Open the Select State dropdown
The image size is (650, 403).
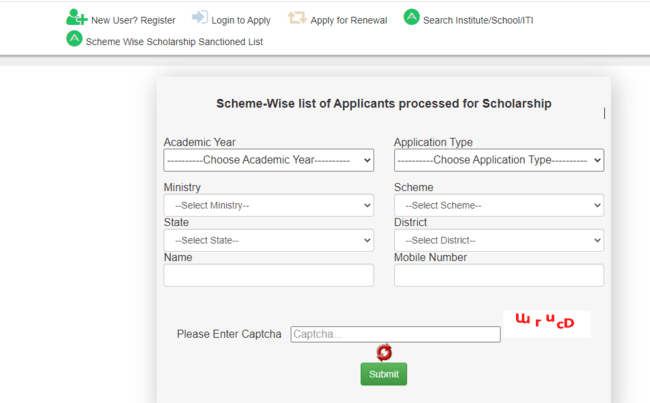point(268,240)
